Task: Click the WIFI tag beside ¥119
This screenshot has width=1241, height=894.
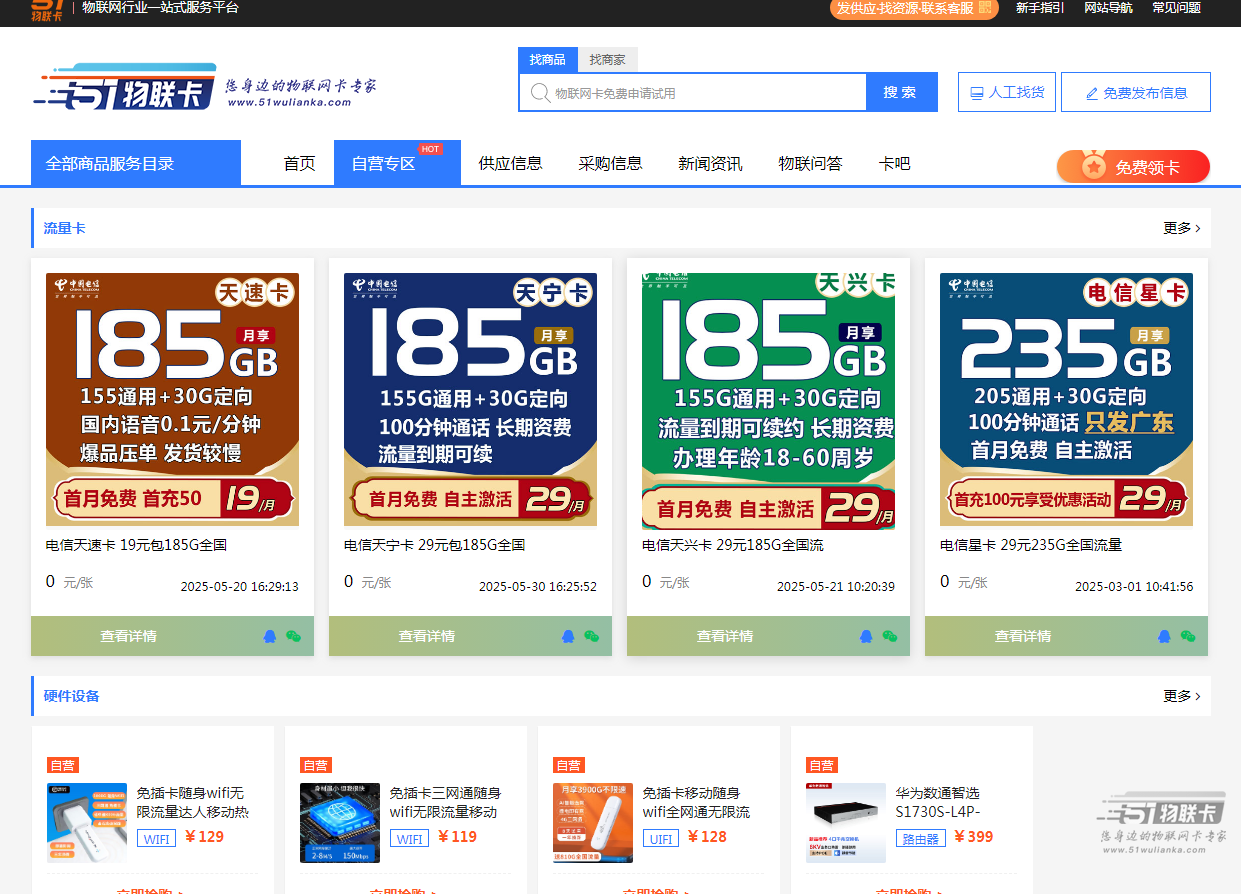Action: [x=409, y=839]
